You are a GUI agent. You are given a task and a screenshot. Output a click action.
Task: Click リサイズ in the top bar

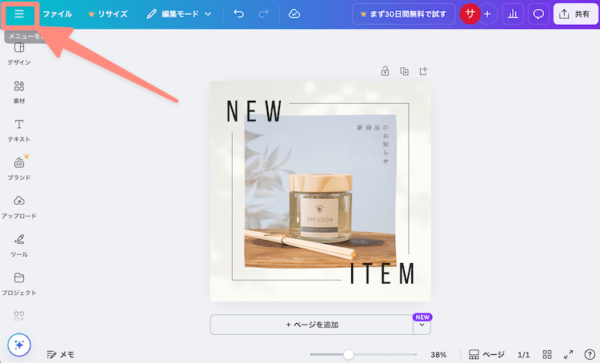[x=108, y=14]
